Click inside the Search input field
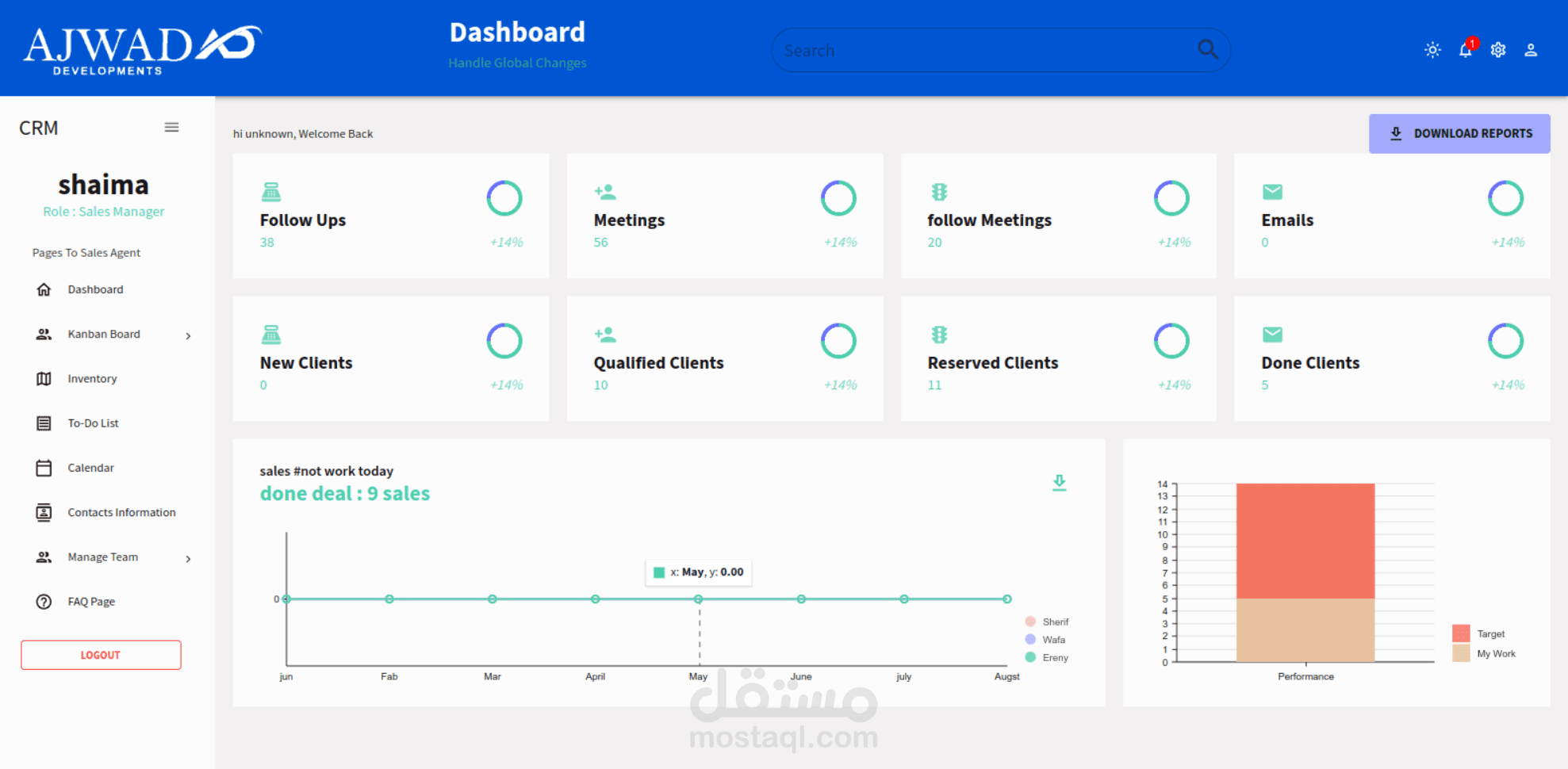Image resolution: width=1568 pixels, height=769 pixels. coord(952,49)
